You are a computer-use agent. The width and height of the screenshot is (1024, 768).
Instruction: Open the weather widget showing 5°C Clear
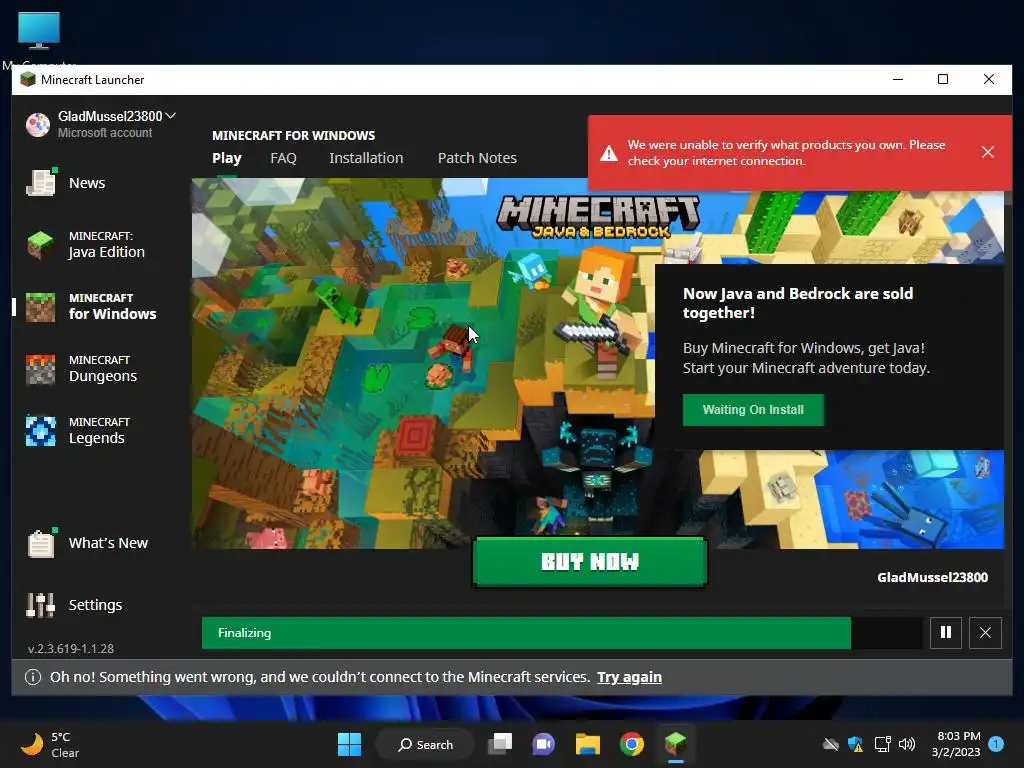pyautogui.click(x=51, y=744)
